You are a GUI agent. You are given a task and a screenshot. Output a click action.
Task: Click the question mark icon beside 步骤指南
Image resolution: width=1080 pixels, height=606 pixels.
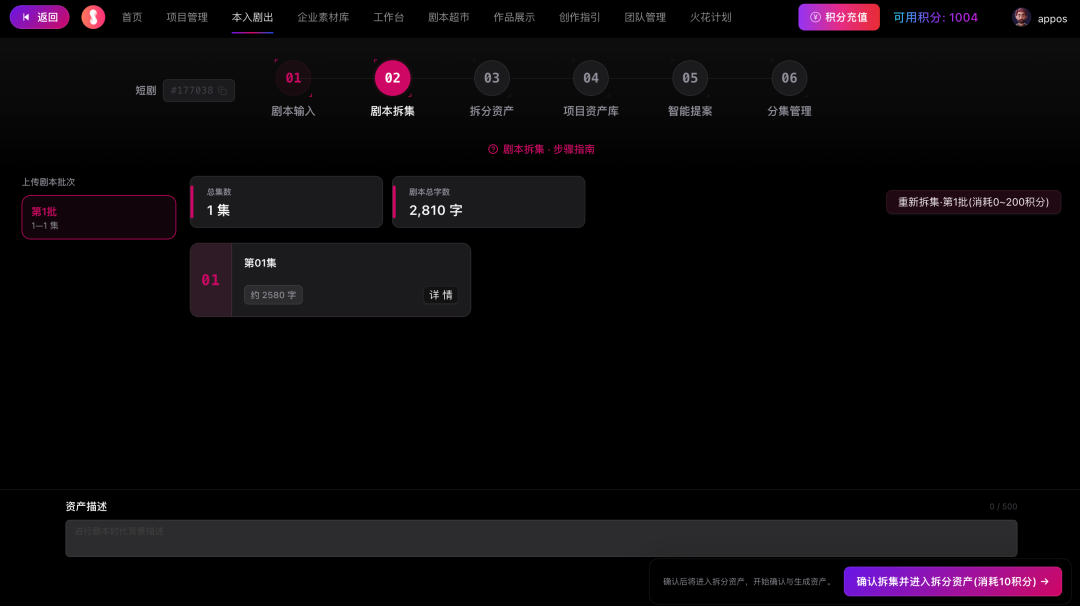[x=493, y=149]
